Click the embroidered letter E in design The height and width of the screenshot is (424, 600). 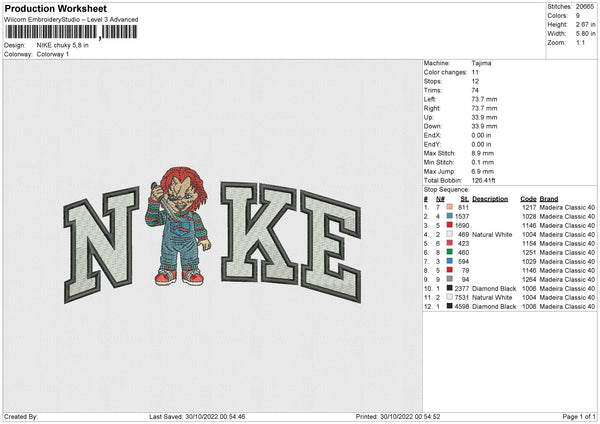[x=331, y=247]
